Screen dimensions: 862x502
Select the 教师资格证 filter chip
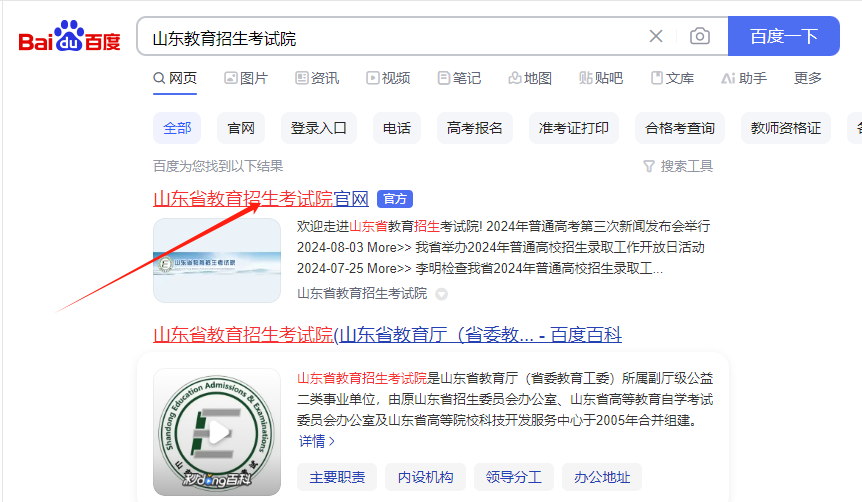786,128
